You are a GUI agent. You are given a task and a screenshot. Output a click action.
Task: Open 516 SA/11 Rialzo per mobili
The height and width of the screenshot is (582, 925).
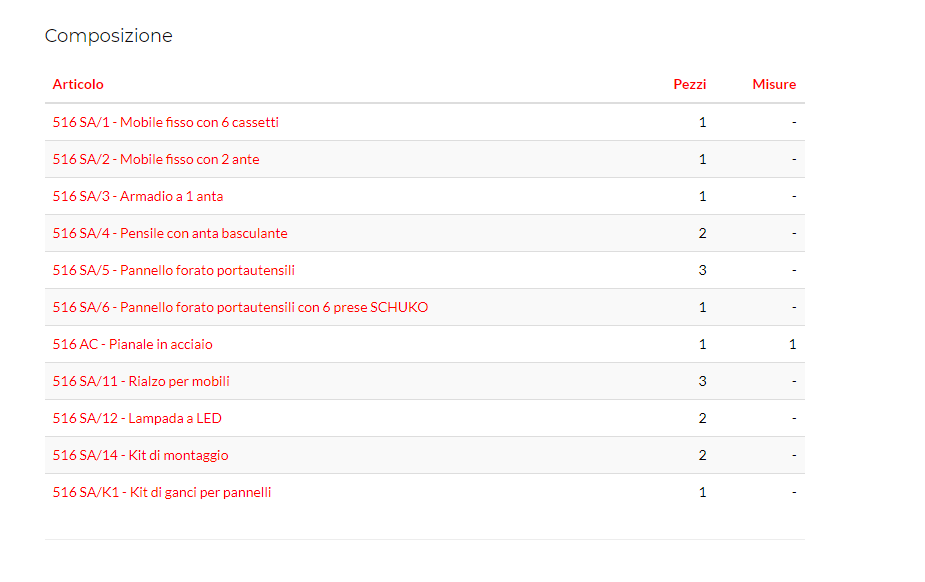coord(141,381)
